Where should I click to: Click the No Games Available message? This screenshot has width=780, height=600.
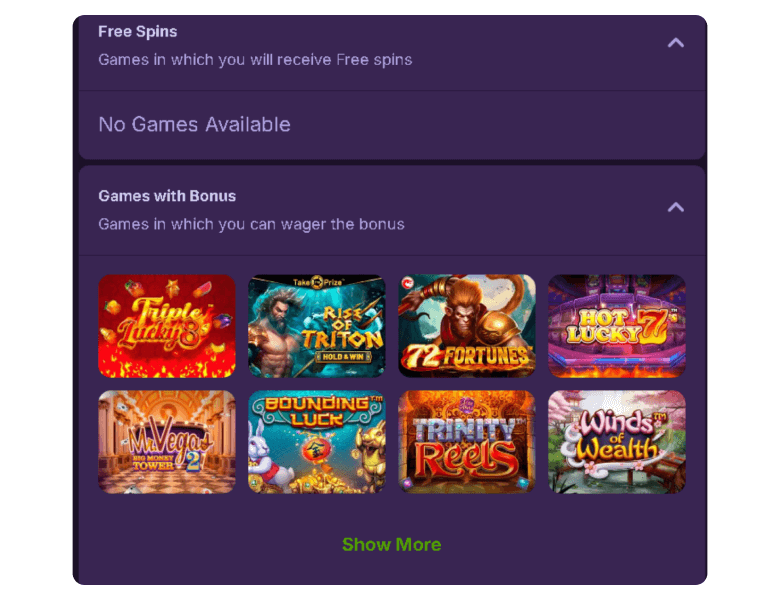[194, 125]
